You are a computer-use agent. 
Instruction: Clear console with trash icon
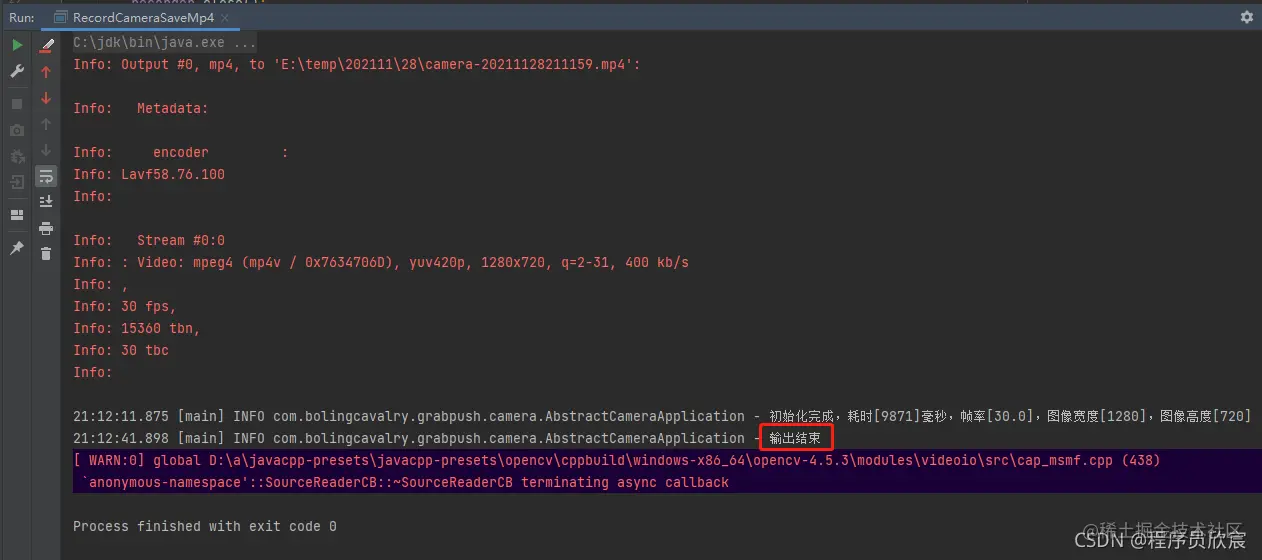coord(46,254)
